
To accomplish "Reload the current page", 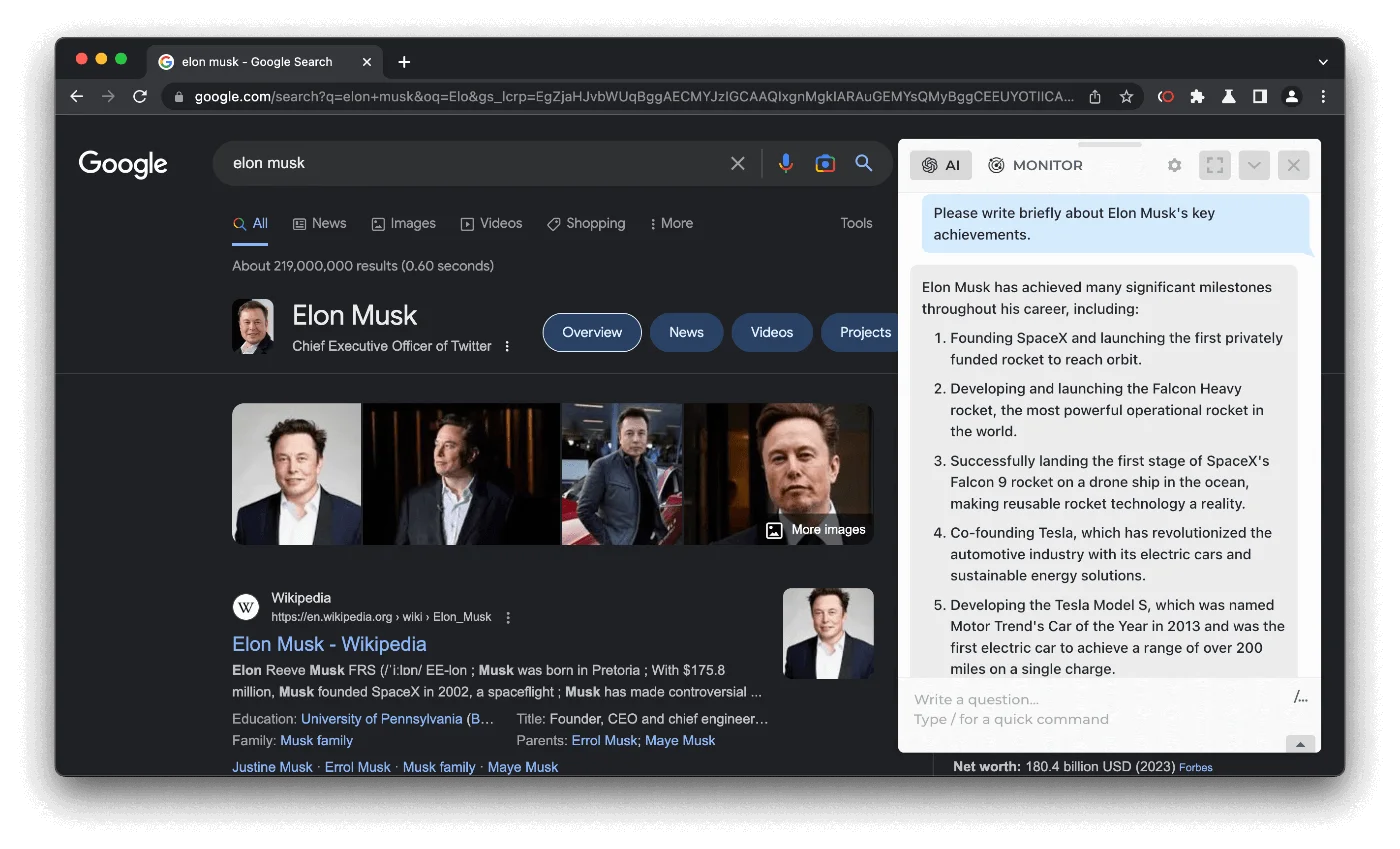I will click(x=140, y=96).
